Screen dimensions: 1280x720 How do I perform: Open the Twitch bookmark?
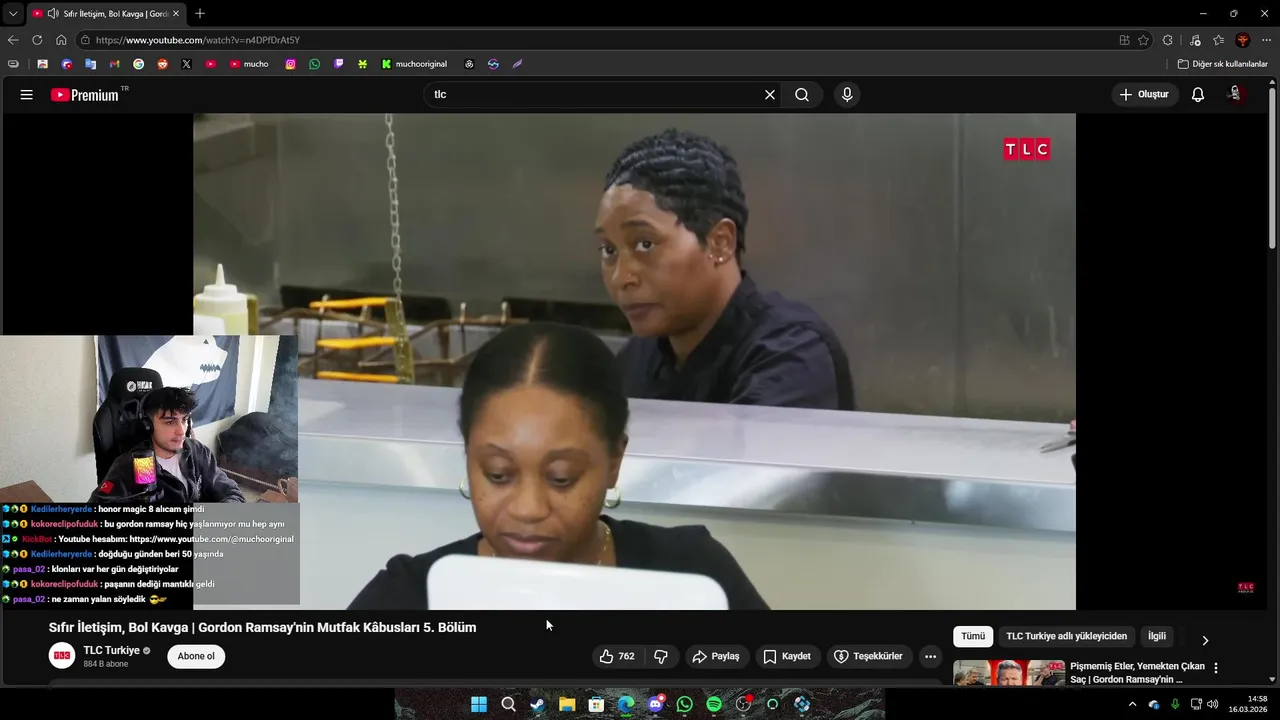click(339, 64)
